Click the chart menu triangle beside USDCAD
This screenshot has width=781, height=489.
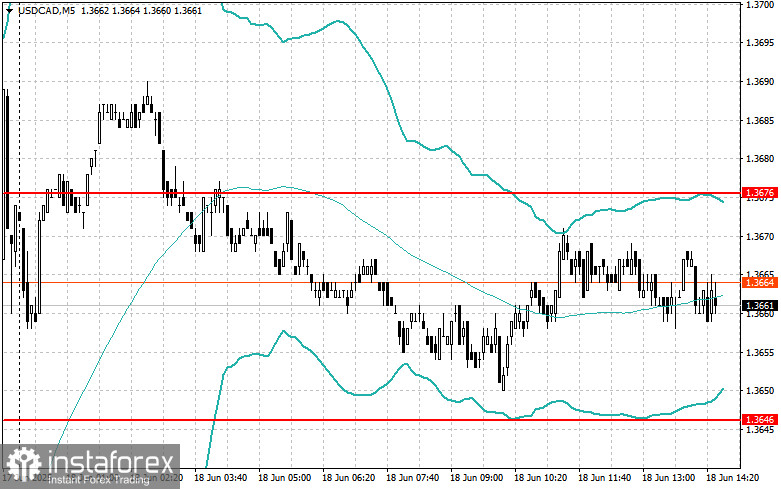9,10
